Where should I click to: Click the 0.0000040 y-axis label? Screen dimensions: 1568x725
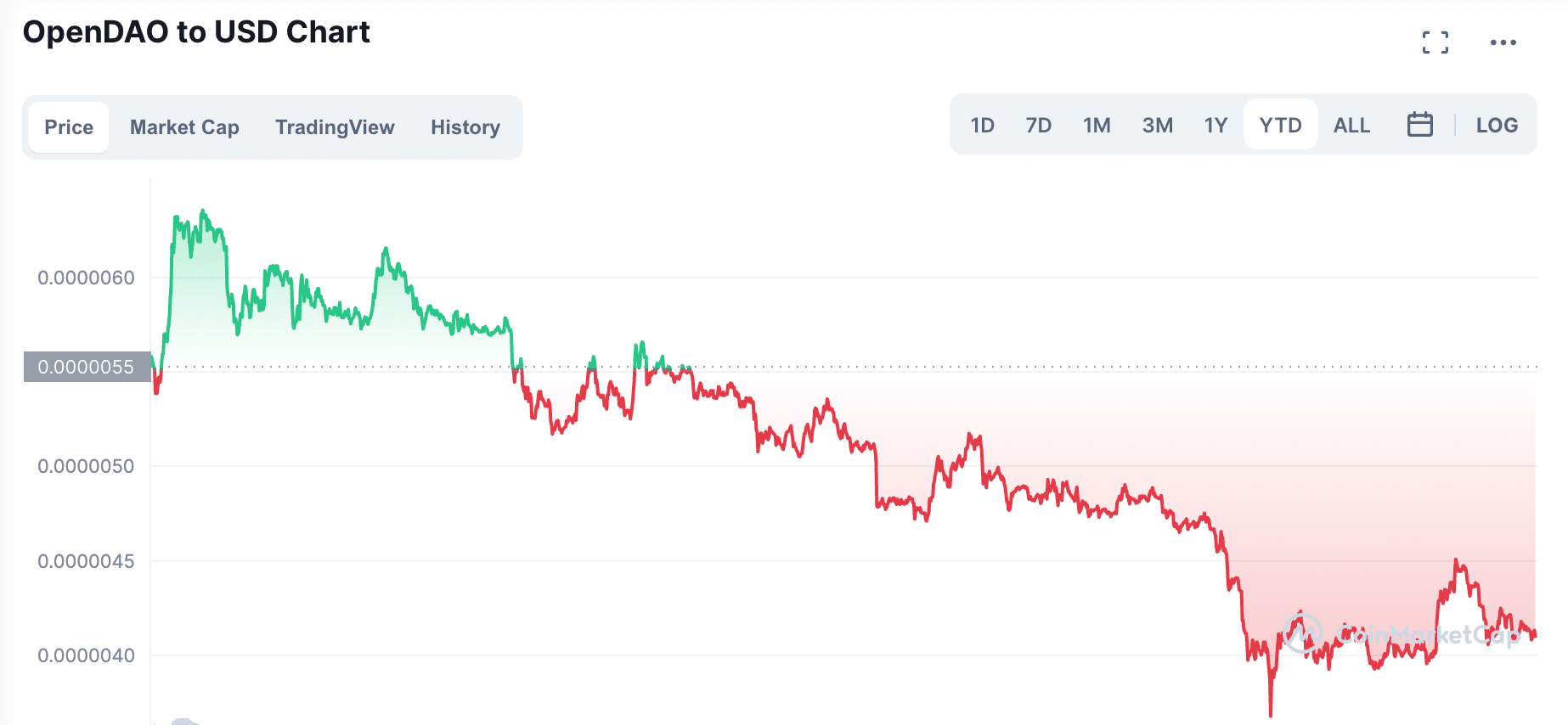pos(86,655)
